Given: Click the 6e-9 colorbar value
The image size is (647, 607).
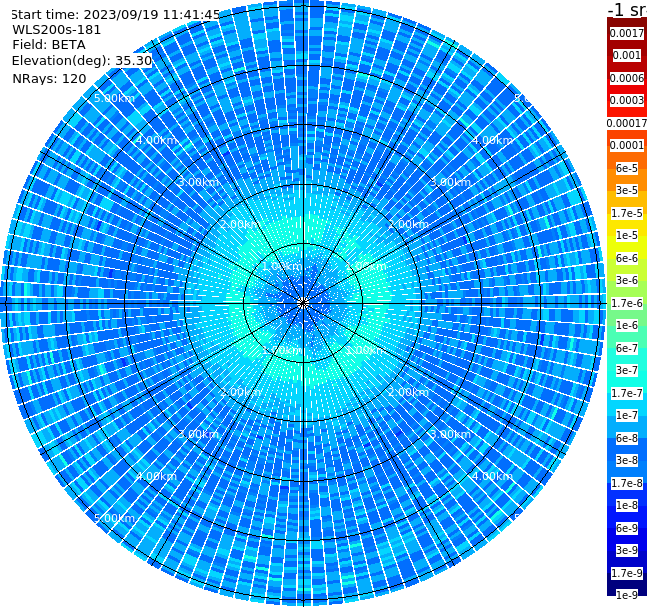Looking at the screenshot, I should pyautogui.click(x=627, y=528).
